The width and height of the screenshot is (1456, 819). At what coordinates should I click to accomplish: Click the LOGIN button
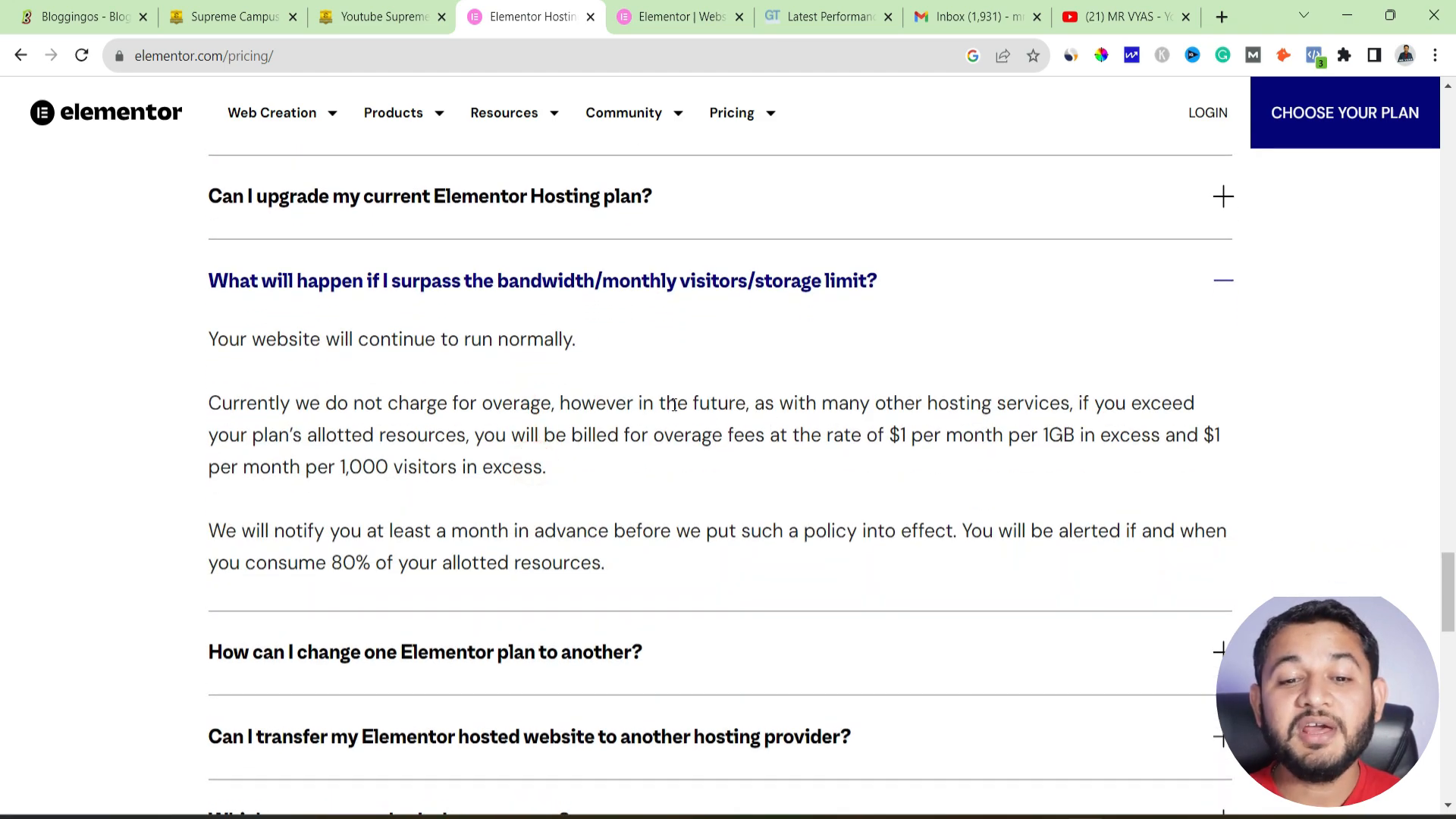pos(1207,112)
